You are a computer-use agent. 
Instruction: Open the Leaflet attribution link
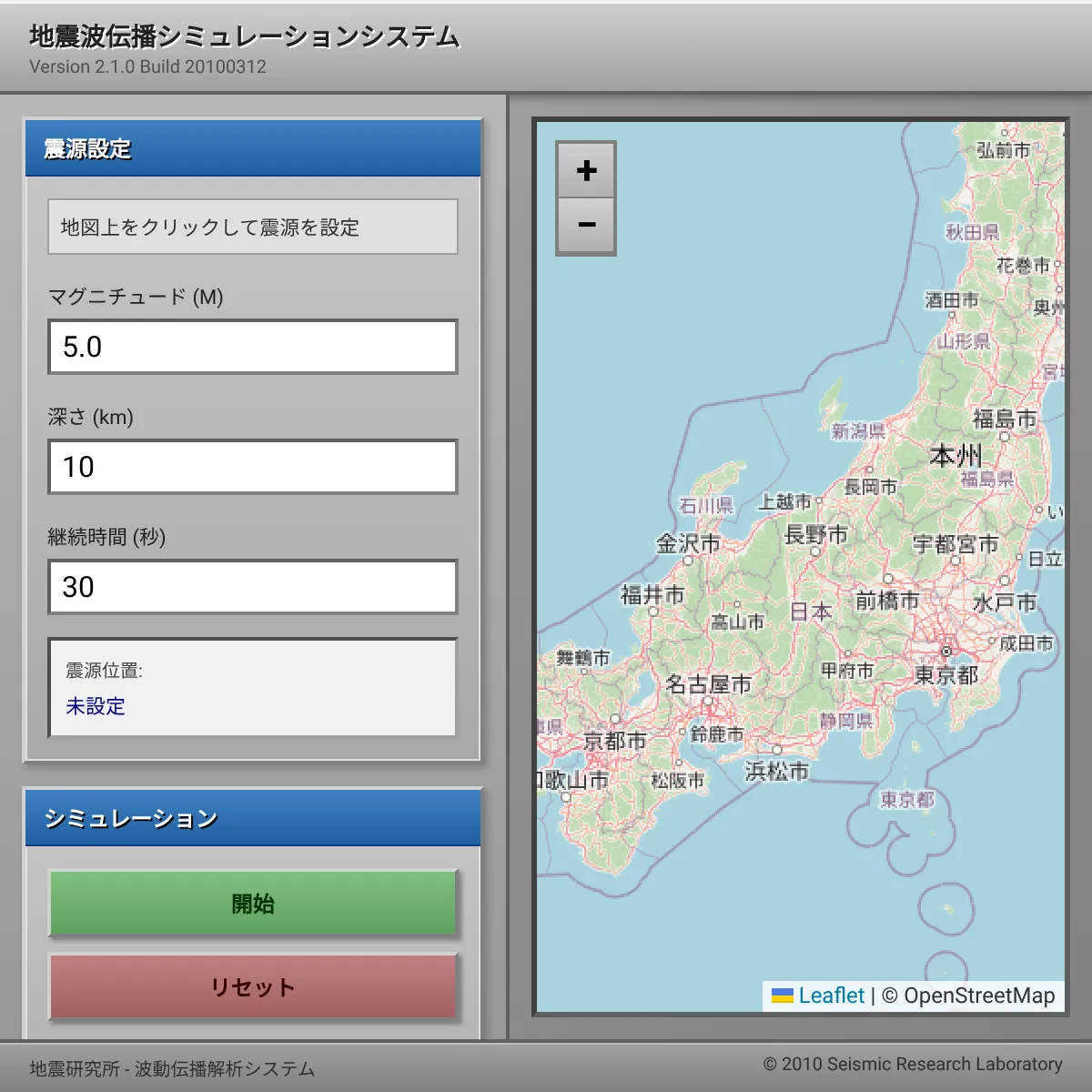pyautogui.click(x=831, y=996)
